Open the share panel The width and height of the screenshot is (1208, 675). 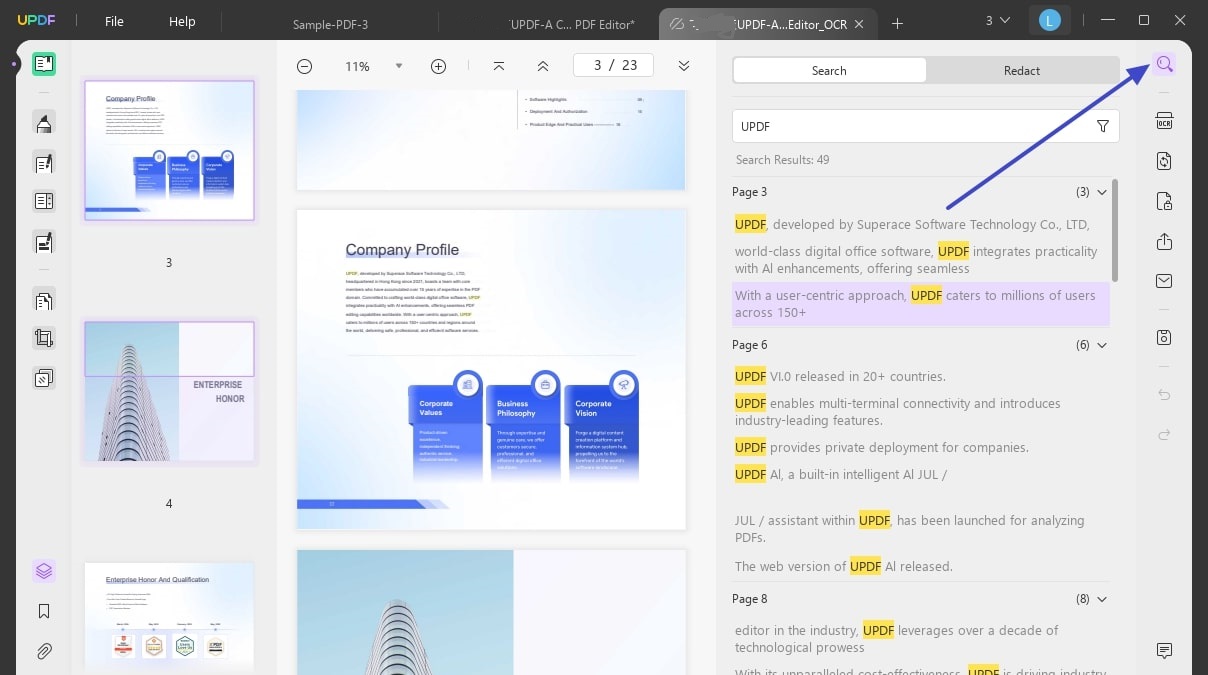[1164, 241]
